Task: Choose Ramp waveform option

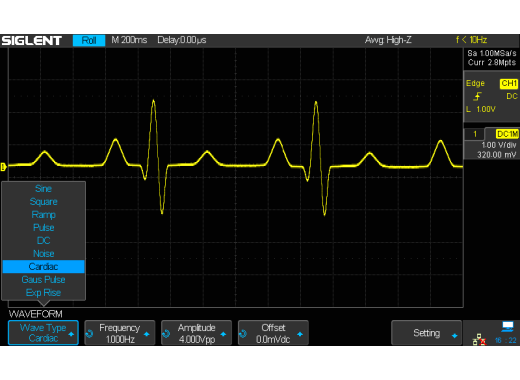Action: pyautogui.click(x=43, y=215)
